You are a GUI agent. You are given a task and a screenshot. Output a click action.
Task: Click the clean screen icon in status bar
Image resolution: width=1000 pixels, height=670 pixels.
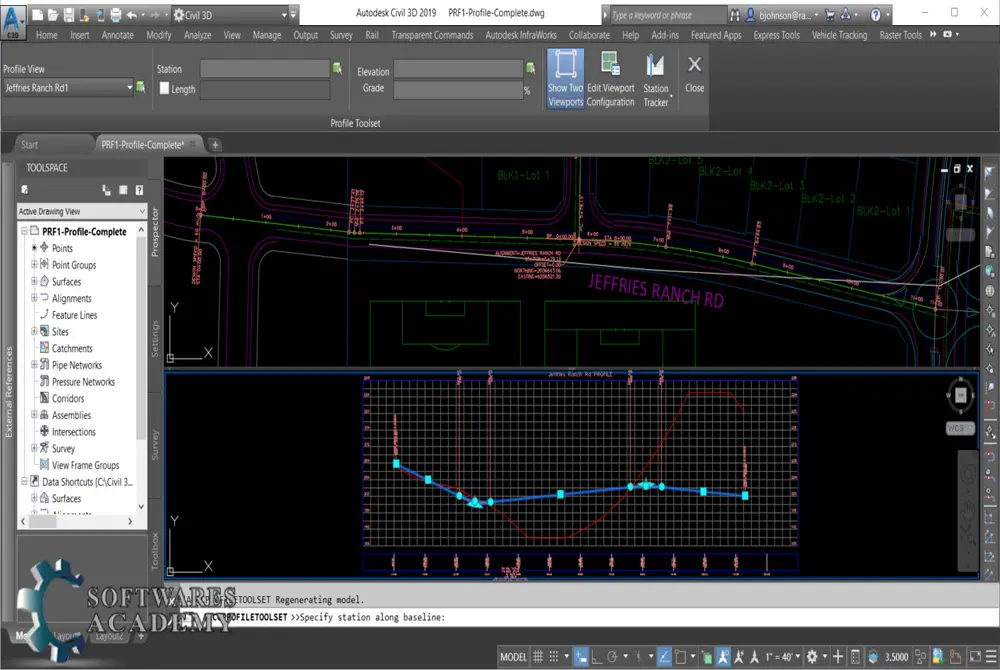(975, 657)
